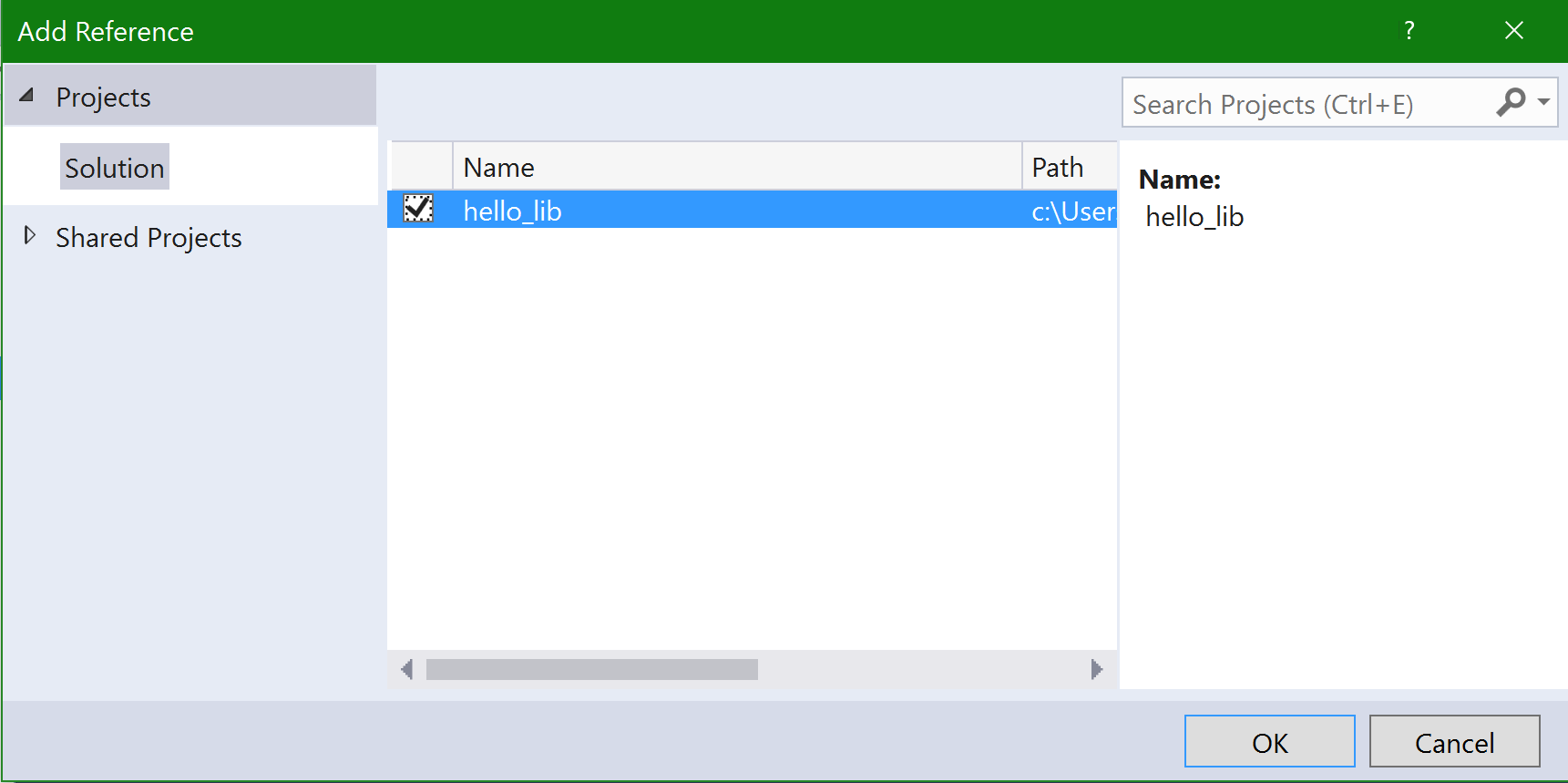Click the Help question mark button
The image size is (1568, 783).
(x=1409, y=31)
